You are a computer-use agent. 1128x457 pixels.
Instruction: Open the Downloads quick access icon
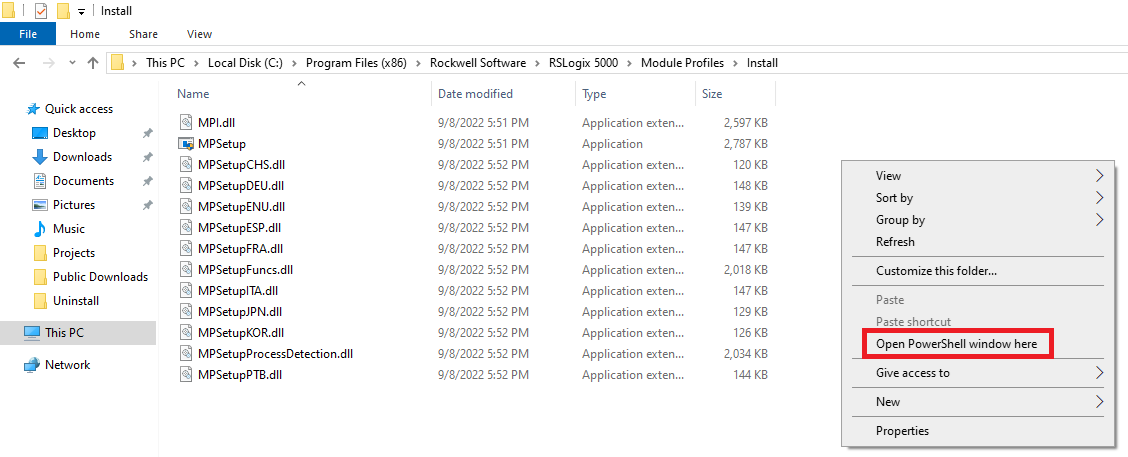pos(40,157)
